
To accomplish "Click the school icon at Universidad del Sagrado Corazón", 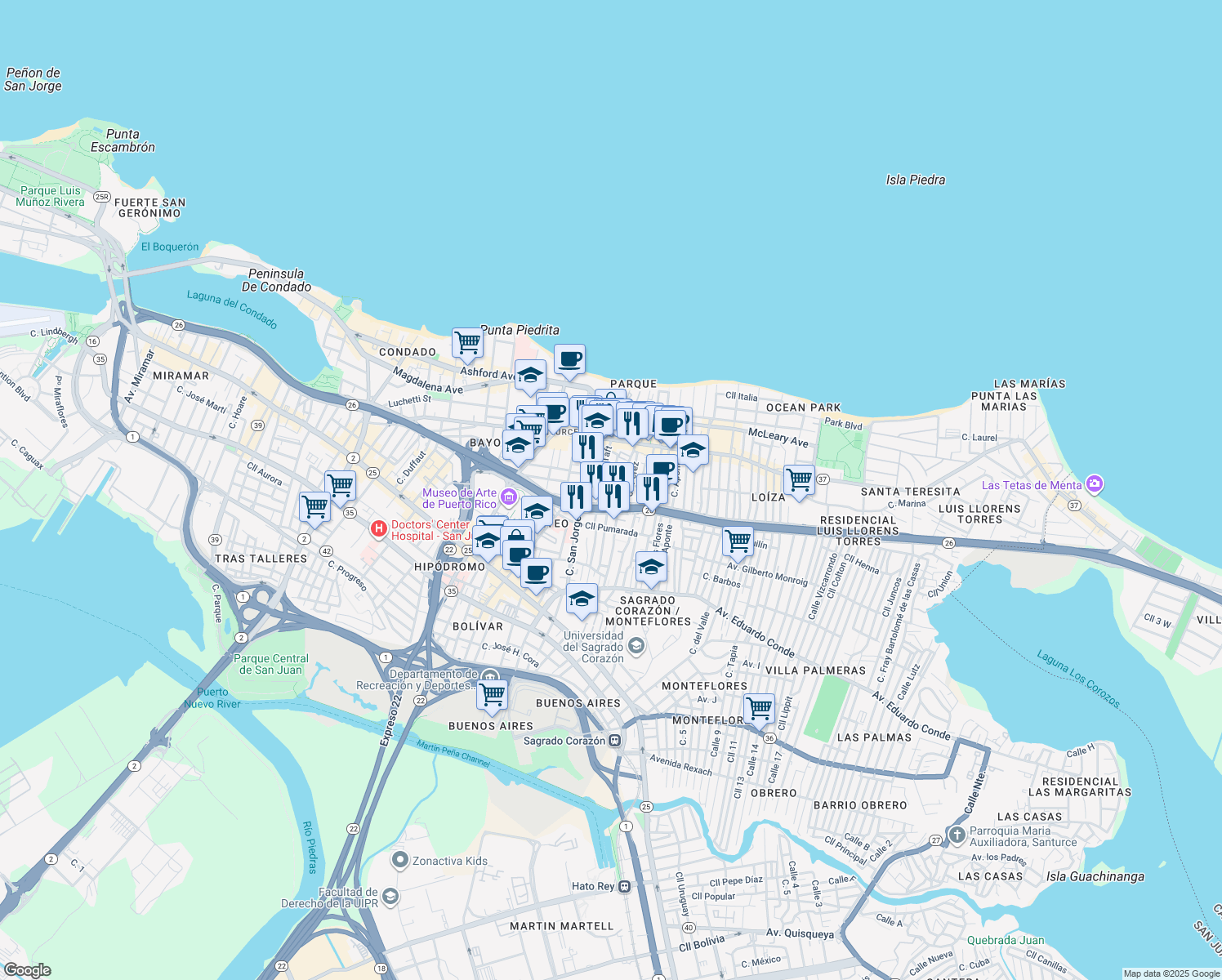I will [x=636, y=646].
